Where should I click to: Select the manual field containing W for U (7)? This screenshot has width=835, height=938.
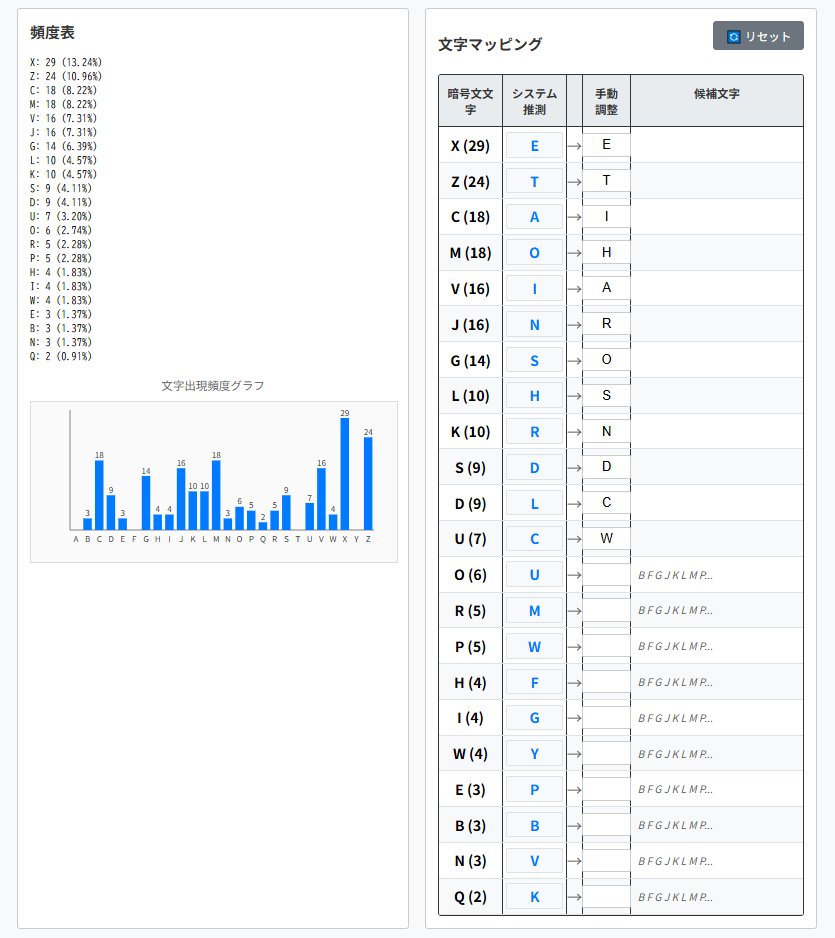coord(606,539)
